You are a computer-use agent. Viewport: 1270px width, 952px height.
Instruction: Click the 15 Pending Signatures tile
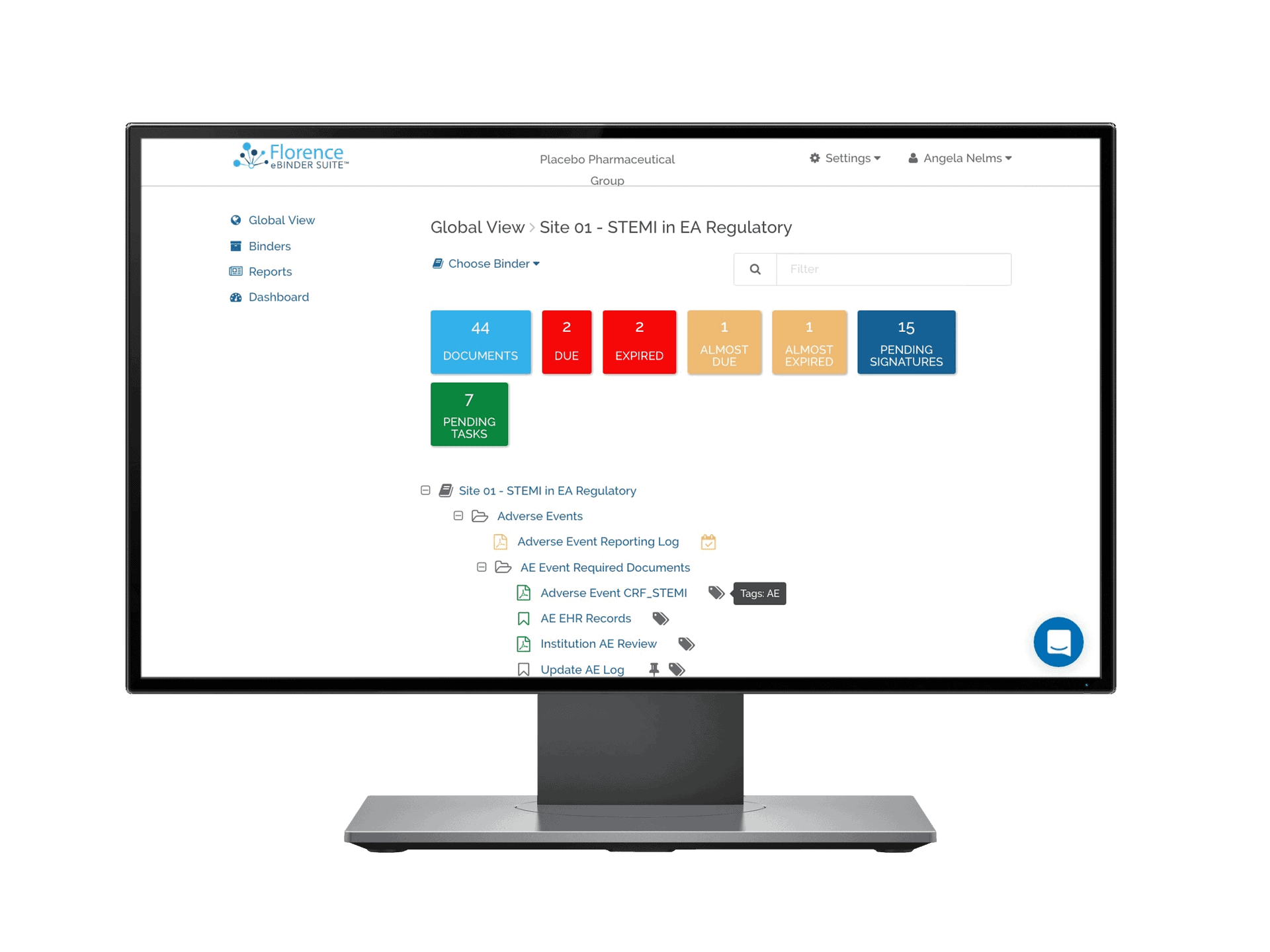coord(904,341)
